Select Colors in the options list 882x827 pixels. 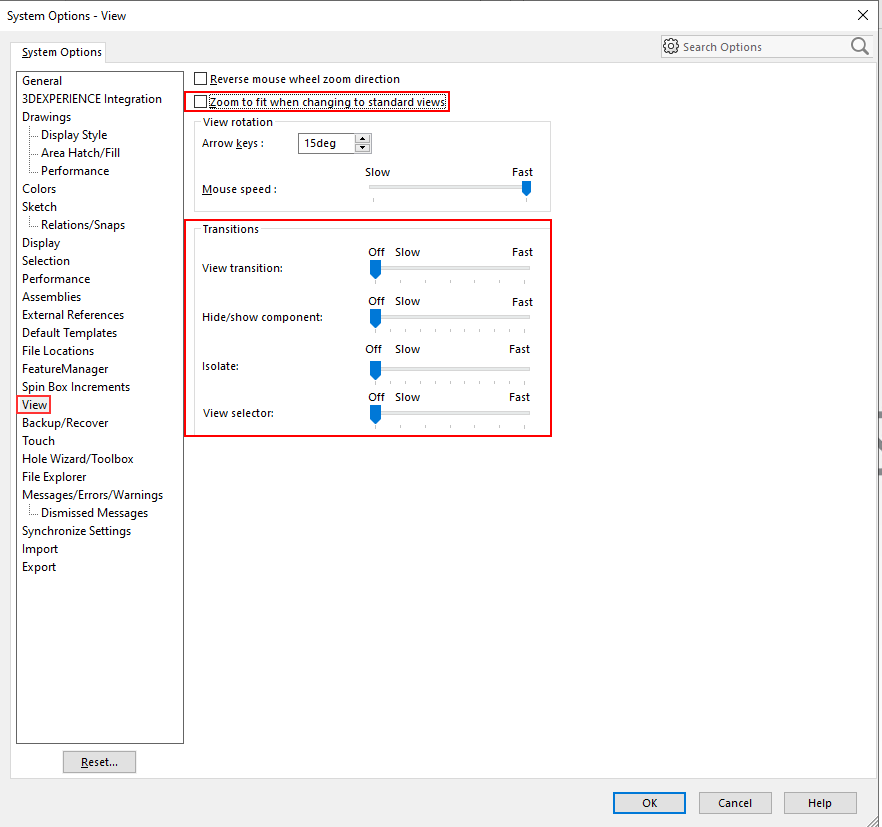(x=39, y=188)
